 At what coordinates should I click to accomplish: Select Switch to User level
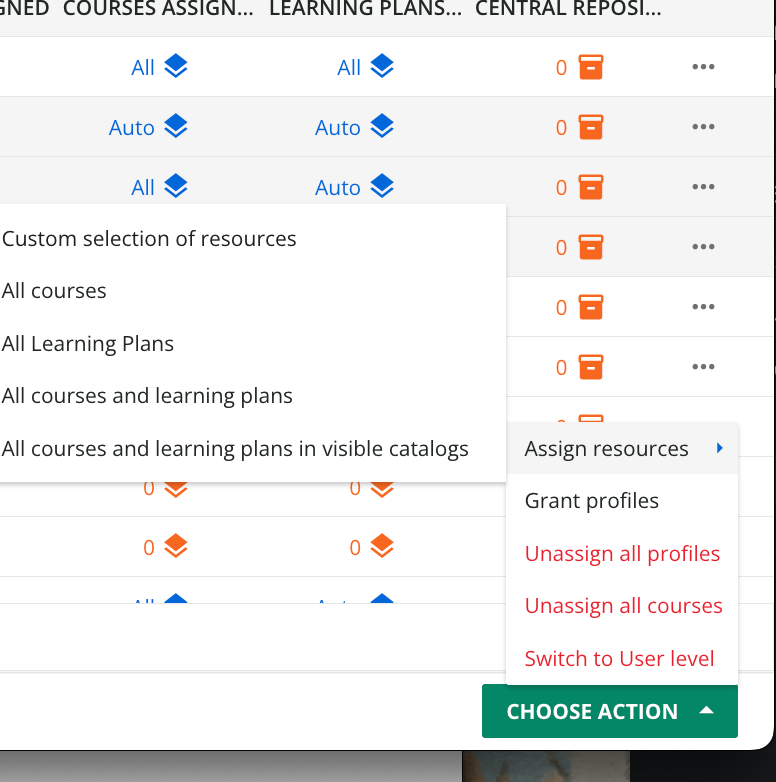[619, 659]
